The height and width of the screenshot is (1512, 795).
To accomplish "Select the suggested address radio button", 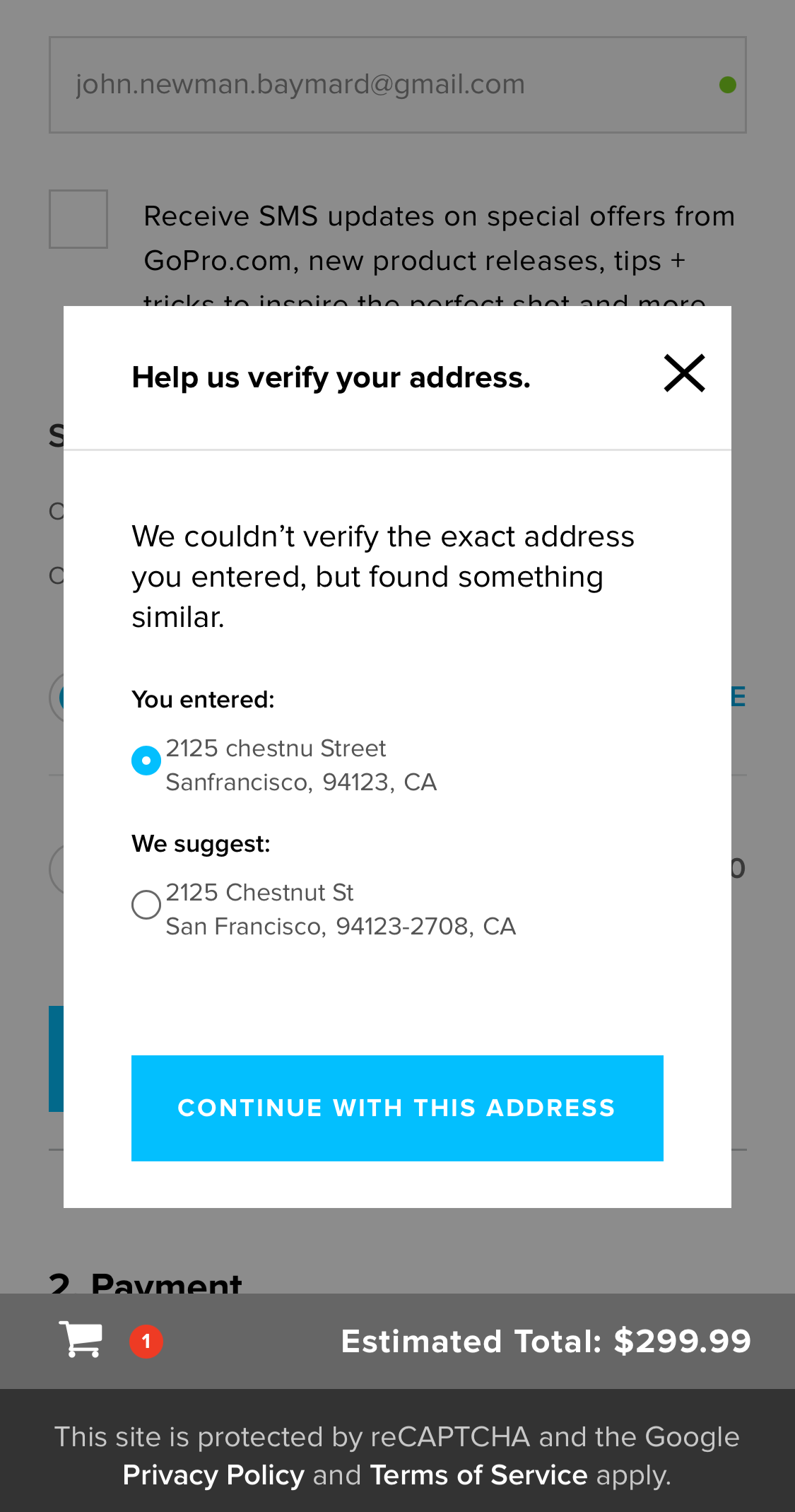I will pyautogui.click(x=146, y=905).
